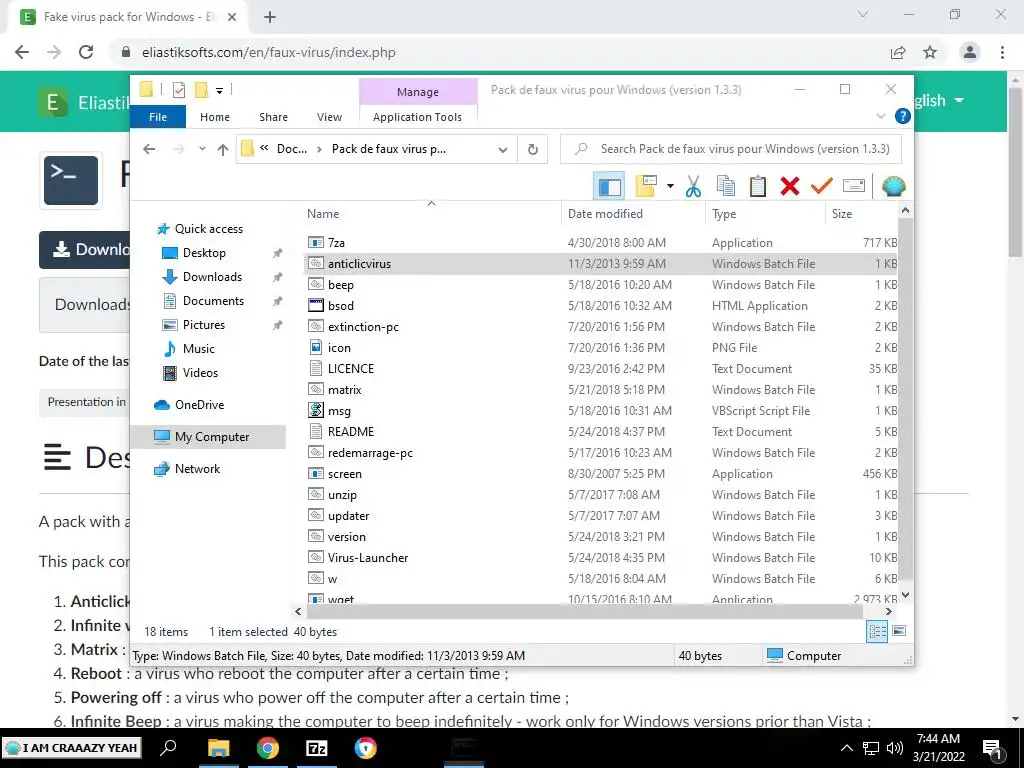Open the Chrome three-dot menu
The height and width of the screenshot is (768, 1024).
tap(1002, 52)
